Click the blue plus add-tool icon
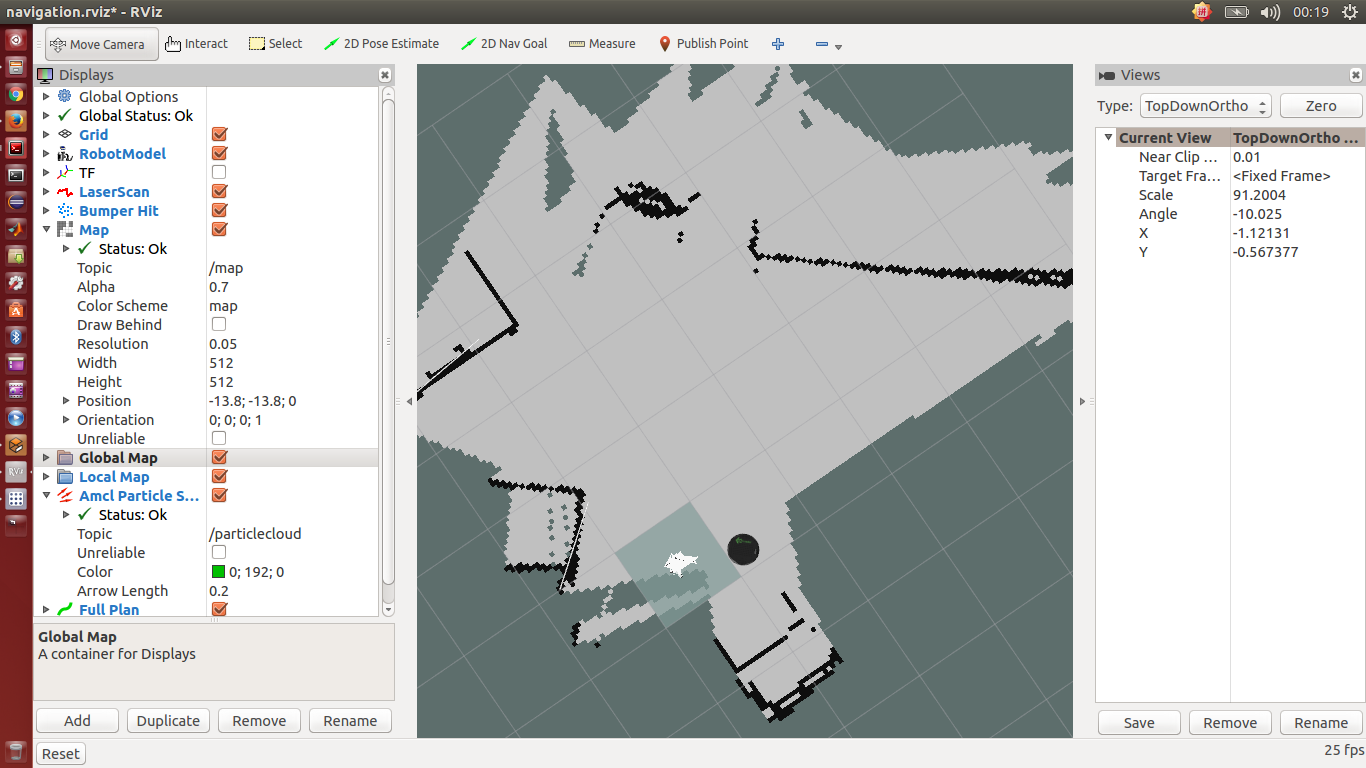 point(779,44)
